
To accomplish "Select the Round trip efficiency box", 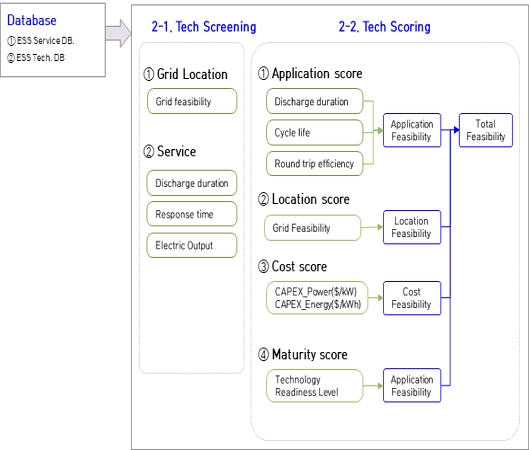I will click(x=314, y=164).
